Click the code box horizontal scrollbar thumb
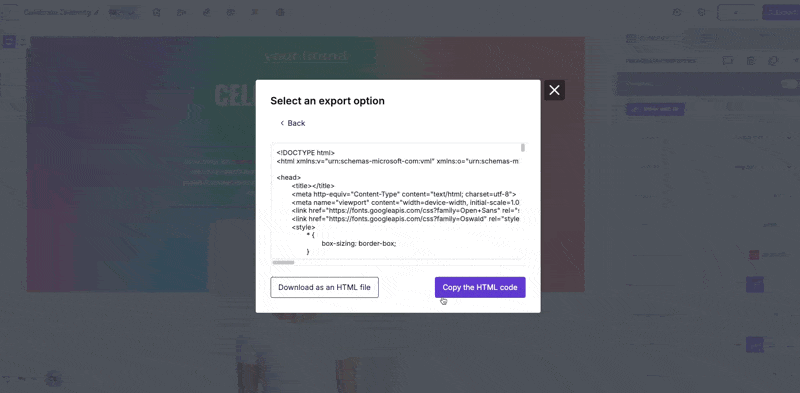Viewport: 800px width, 393px height. pos(283,262)
